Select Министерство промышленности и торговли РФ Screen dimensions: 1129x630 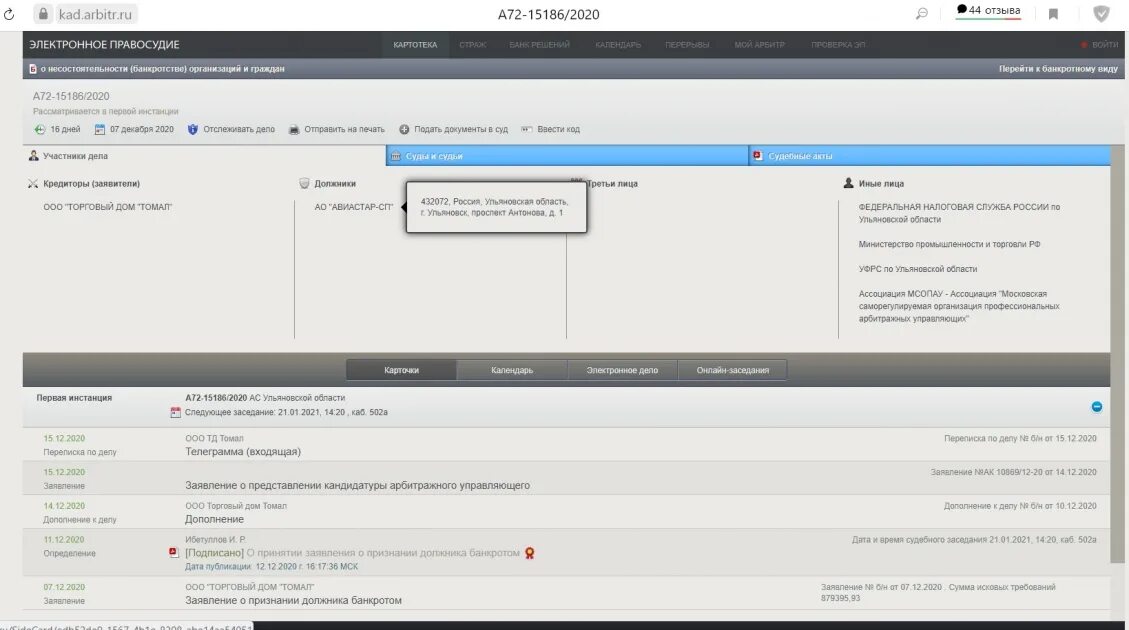(x=949, y=244)
